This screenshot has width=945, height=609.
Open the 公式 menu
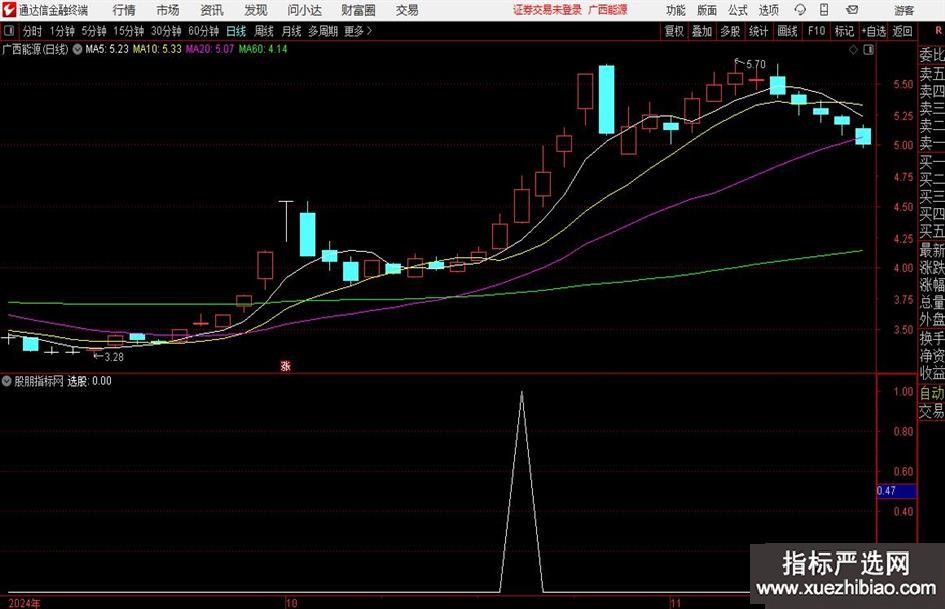tap(738, 10)
